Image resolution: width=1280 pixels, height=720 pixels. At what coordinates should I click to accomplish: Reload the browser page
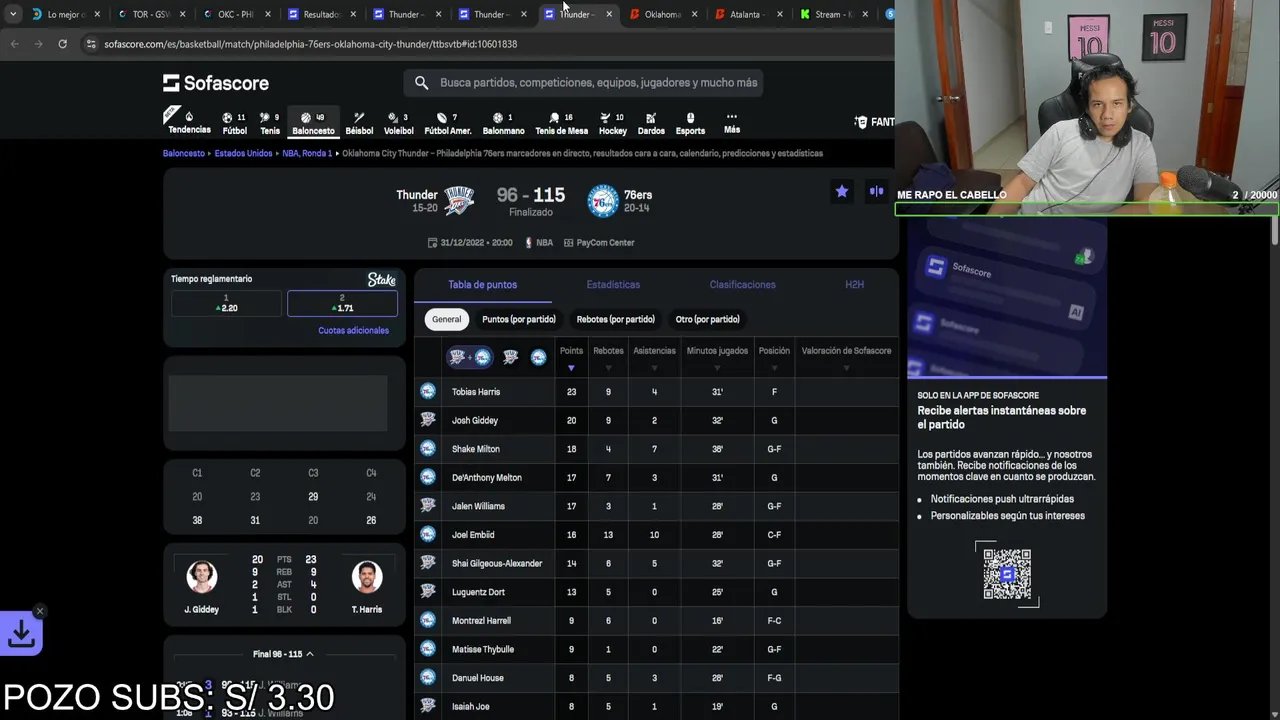click(62, 44)
